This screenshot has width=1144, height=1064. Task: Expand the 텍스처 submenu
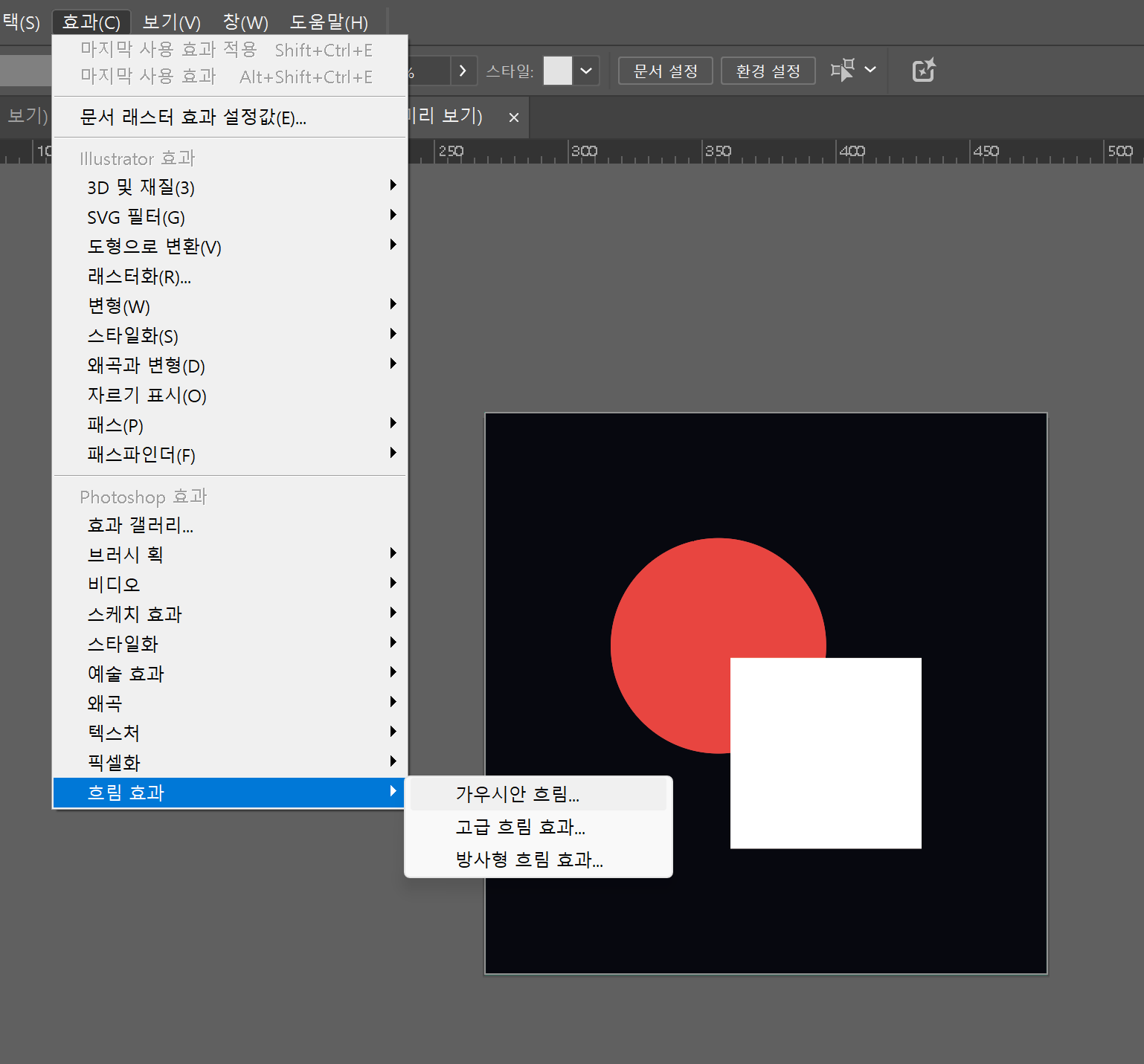click(230, 733)
